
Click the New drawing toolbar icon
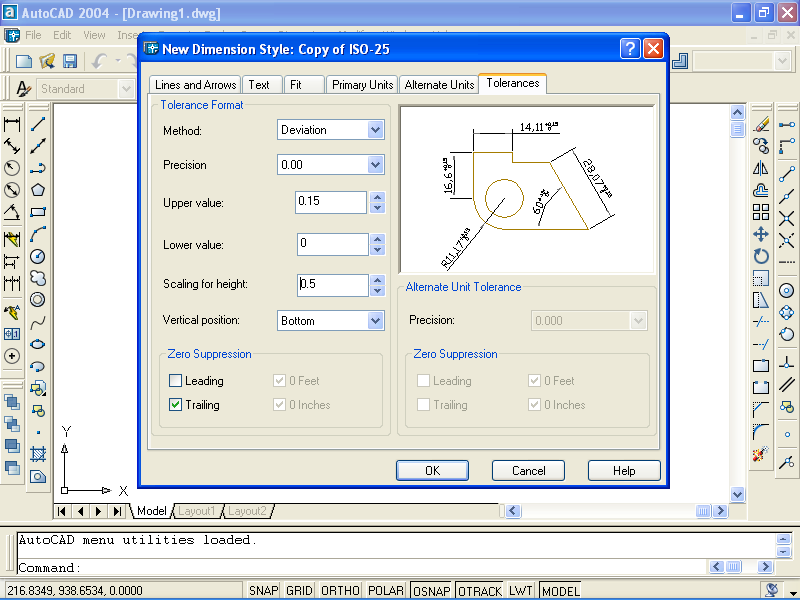point(24,61)
